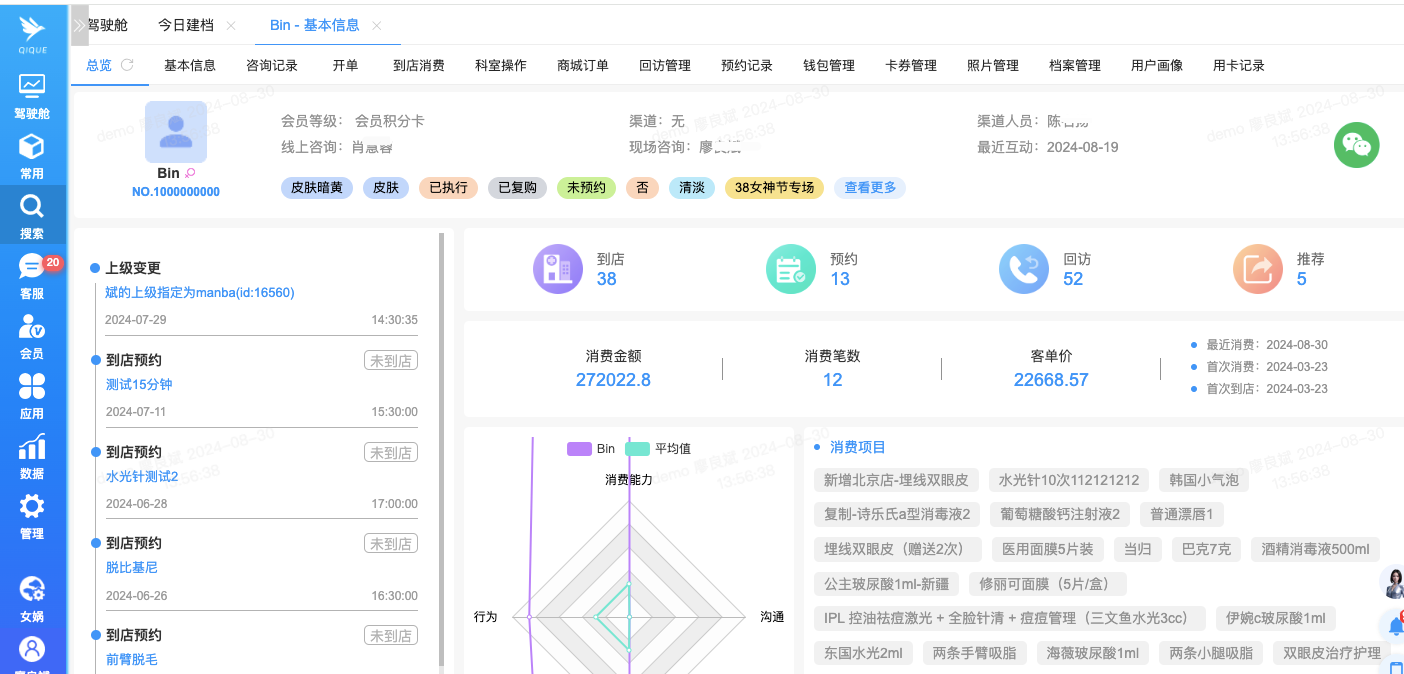Viewport: 1404px width, 674px height.
Task: Expand sidebar with the double-chevron handle
Action: (80, 25)
